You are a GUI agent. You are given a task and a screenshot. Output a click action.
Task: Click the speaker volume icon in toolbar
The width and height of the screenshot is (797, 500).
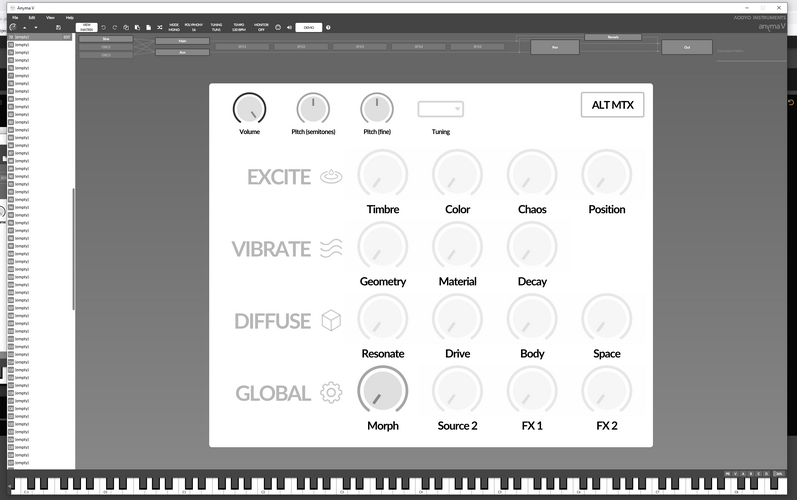(289, 27)
